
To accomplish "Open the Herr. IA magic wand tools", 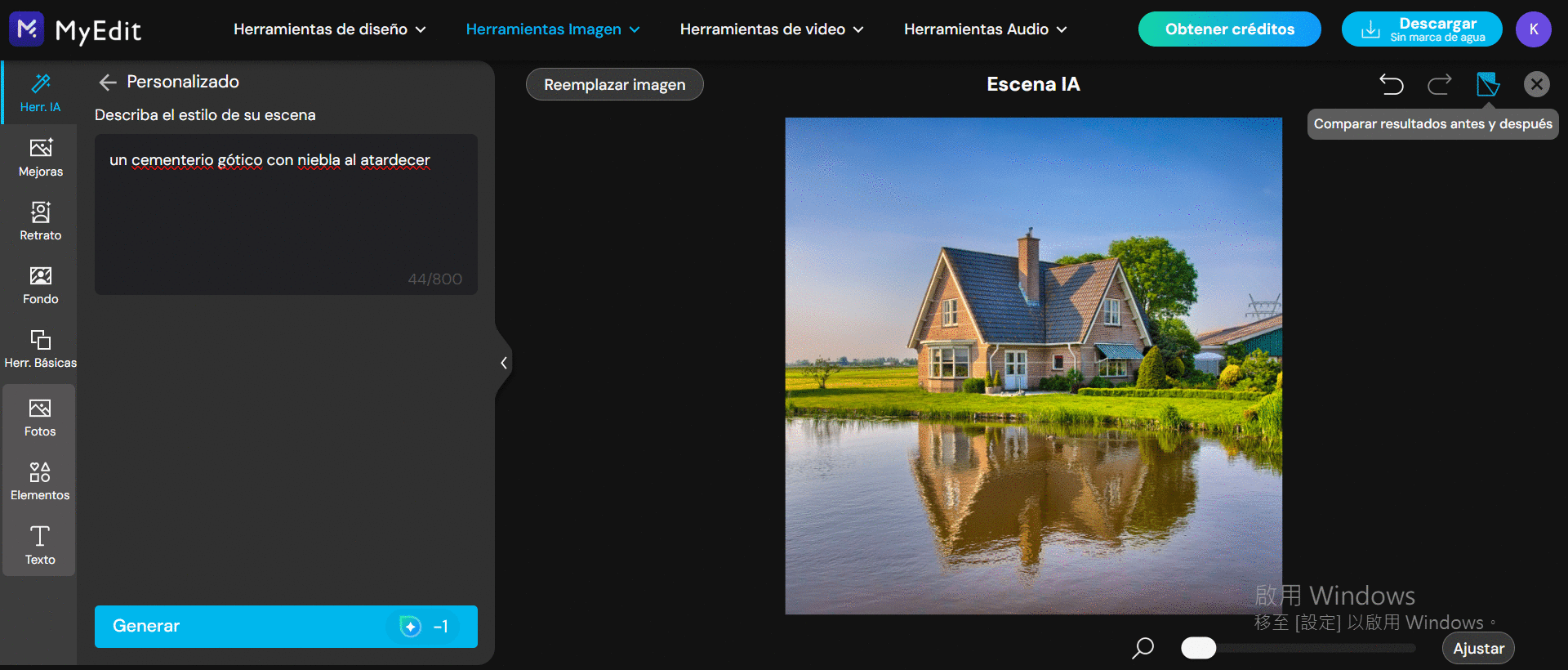I will 40,92.
